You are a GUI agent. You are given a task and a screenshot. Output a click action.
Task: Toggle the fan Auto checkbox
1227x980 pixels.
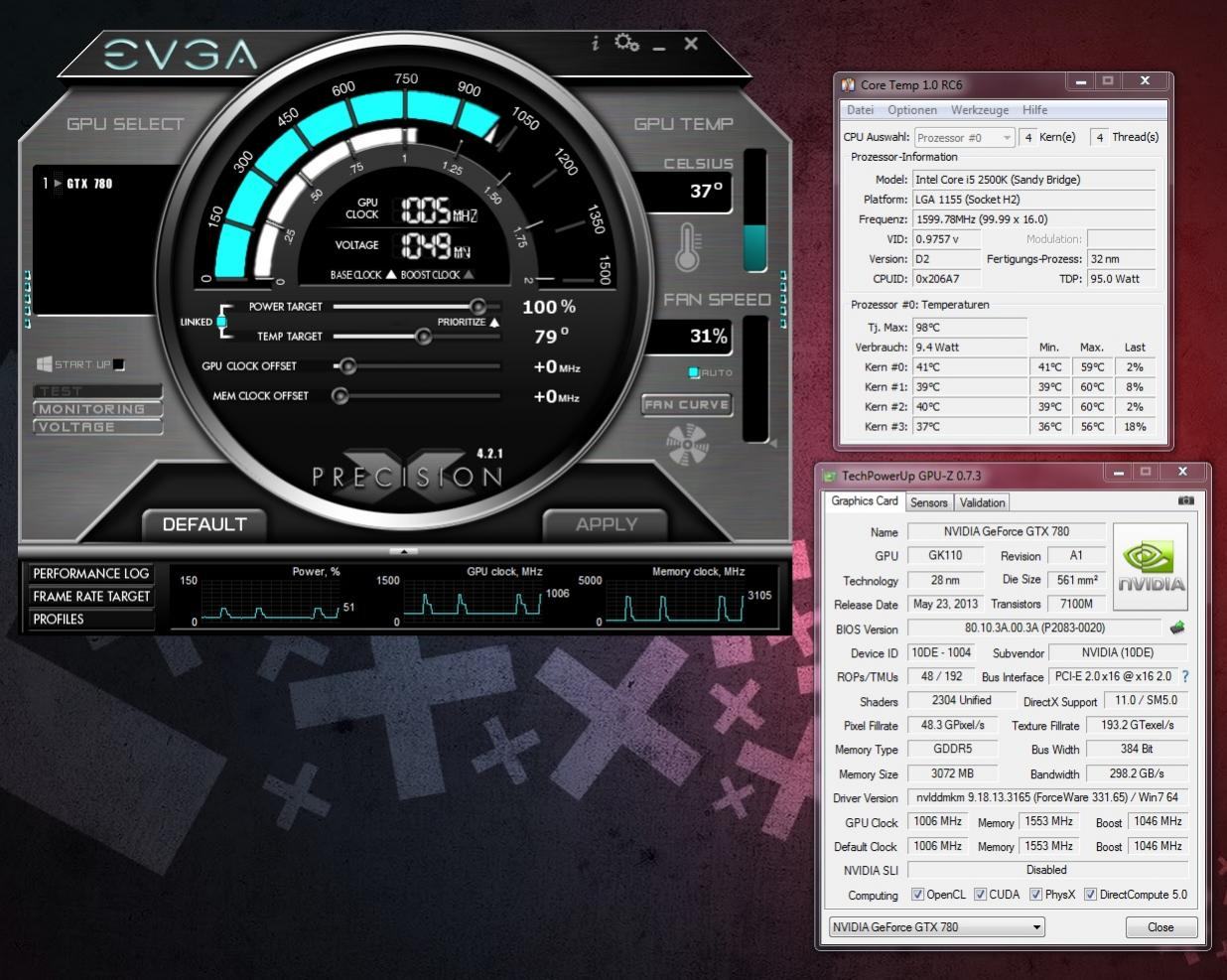[x=694, y=373]
